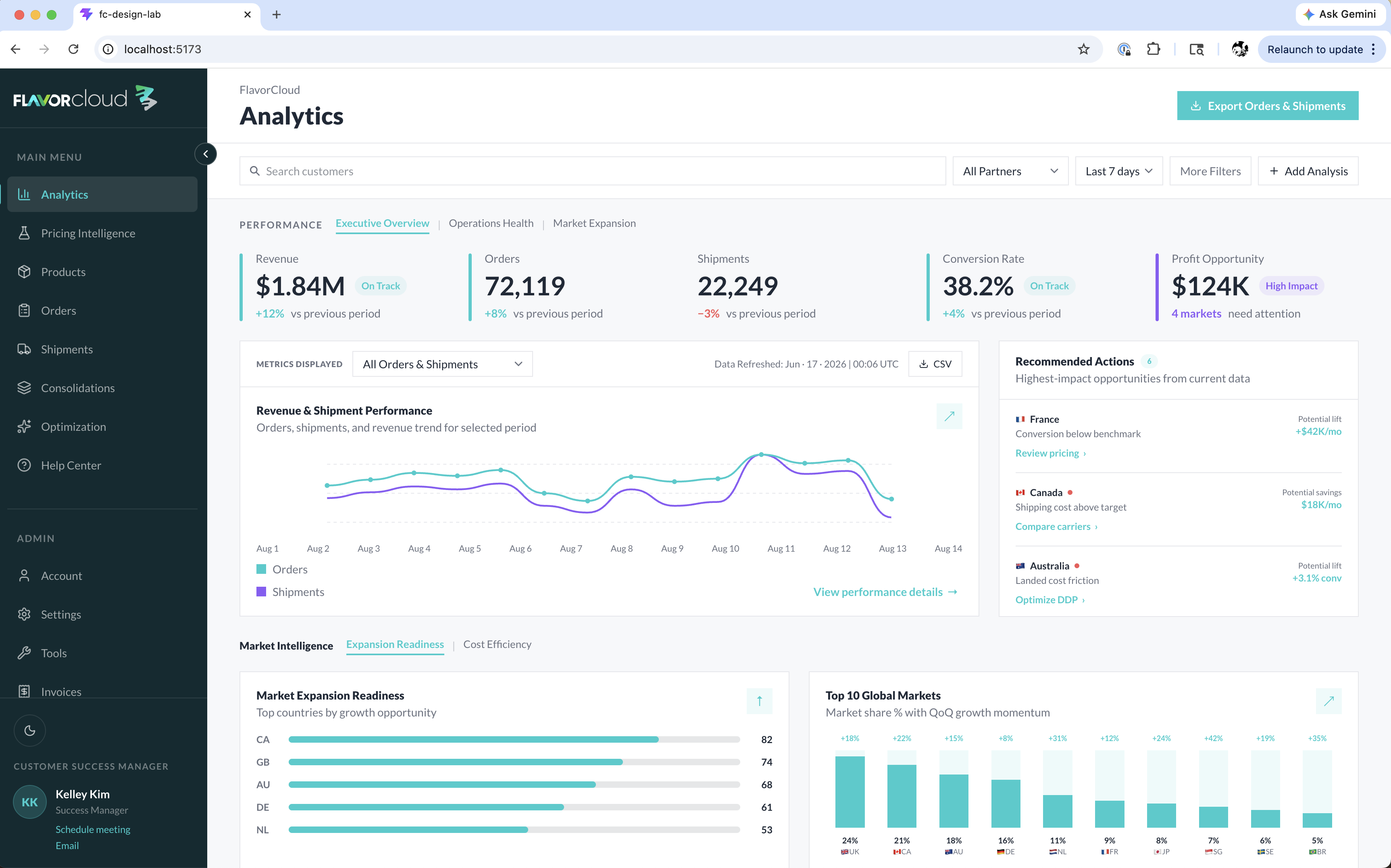Viewport: 1391px width, 868px height.
Task: Open Chrome three-dot menu
Action: point(1373,50)
